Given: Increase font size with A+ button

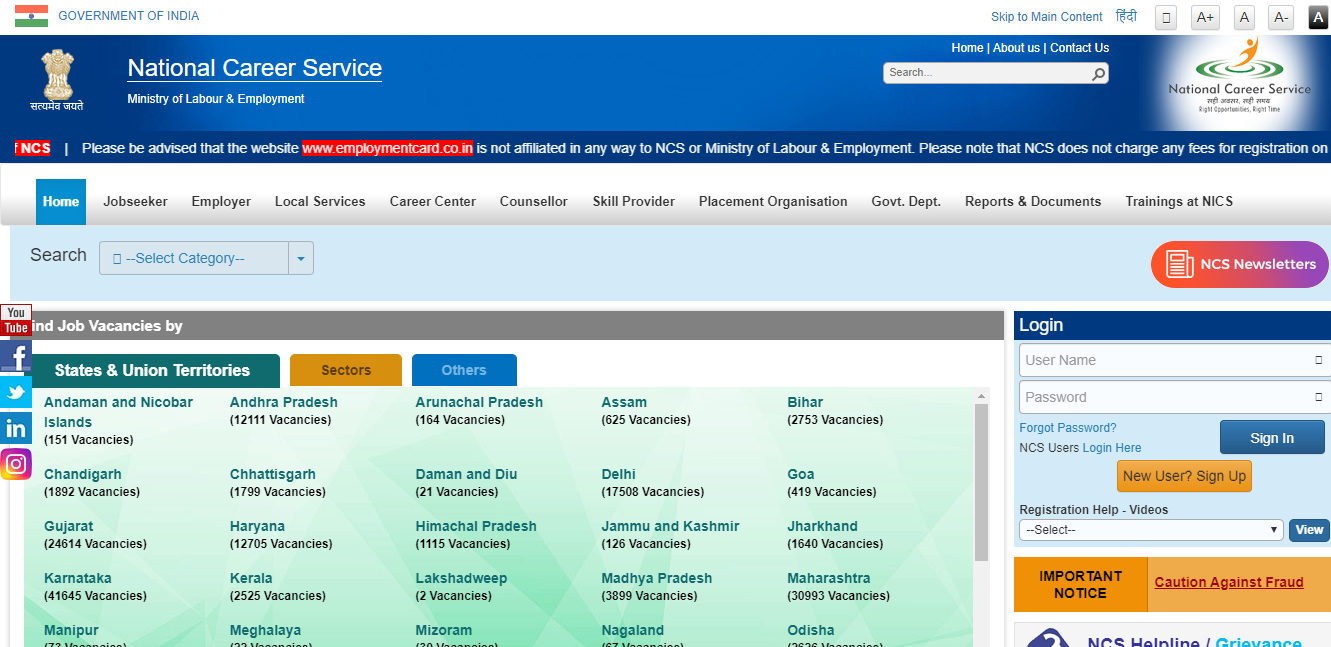Looking at the screenshot, I should (x=1205, y=17).
